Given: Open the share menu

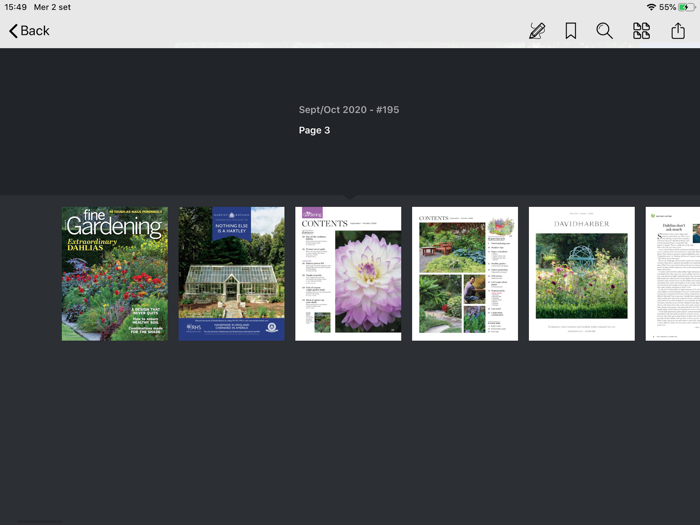Looking at the screenshot, I should (678, 31).
